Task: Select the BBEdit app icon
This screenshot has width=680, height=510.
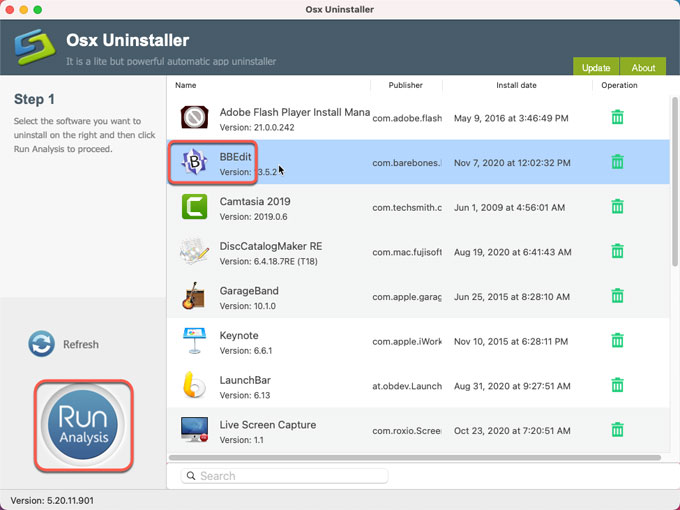Action: pos(194,162)
